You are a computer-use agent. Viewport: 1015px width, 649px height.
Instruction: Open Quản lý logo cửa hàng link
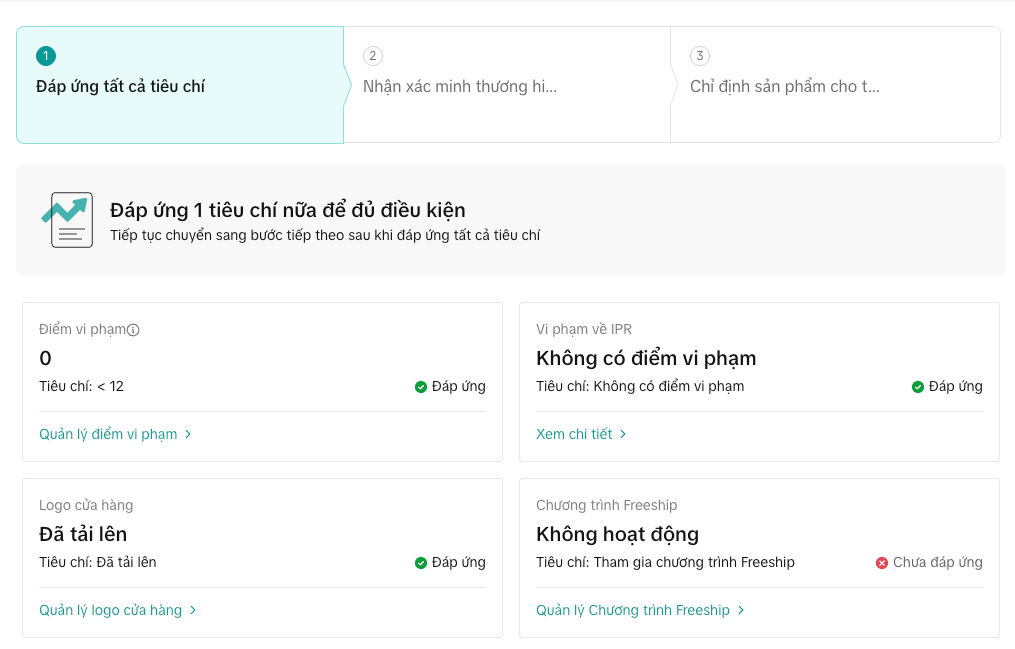click(110, 611)
